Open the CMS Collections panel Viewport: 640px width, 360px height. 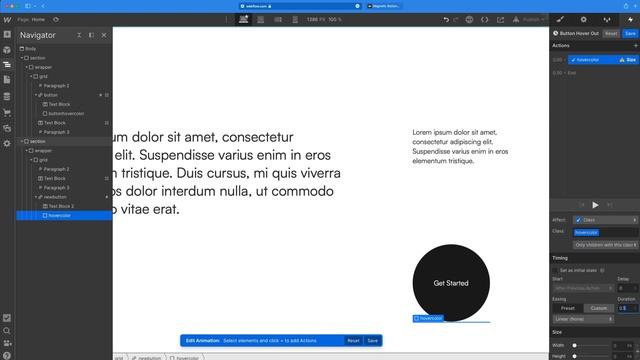tap(7, 96)
